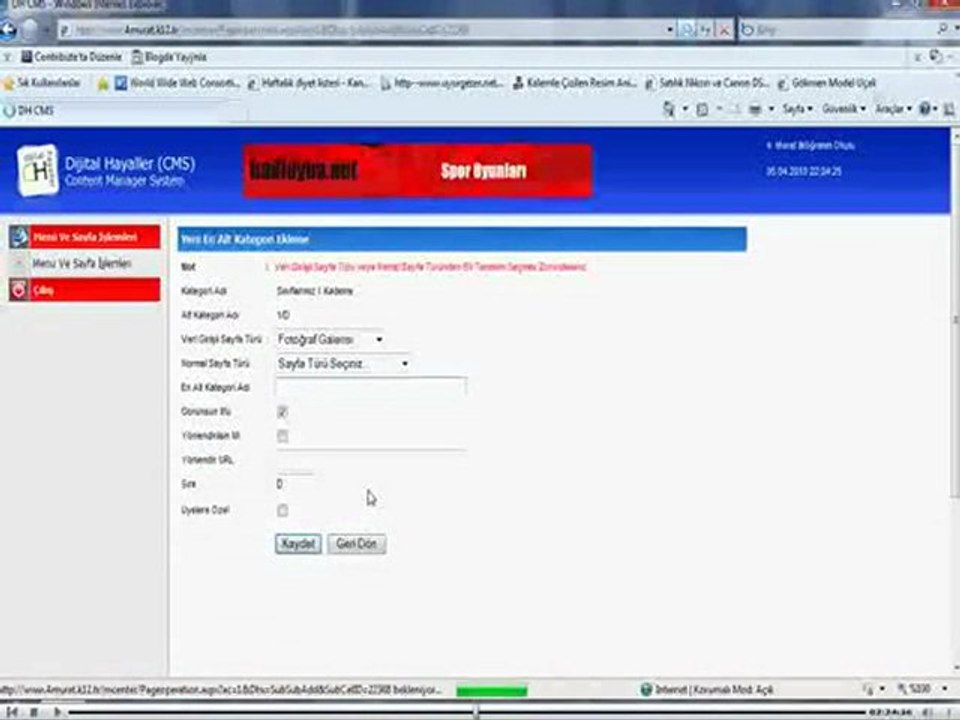Open the Sayfa command bar menu
Screen dimensions: 960x720
pos(797,109)
